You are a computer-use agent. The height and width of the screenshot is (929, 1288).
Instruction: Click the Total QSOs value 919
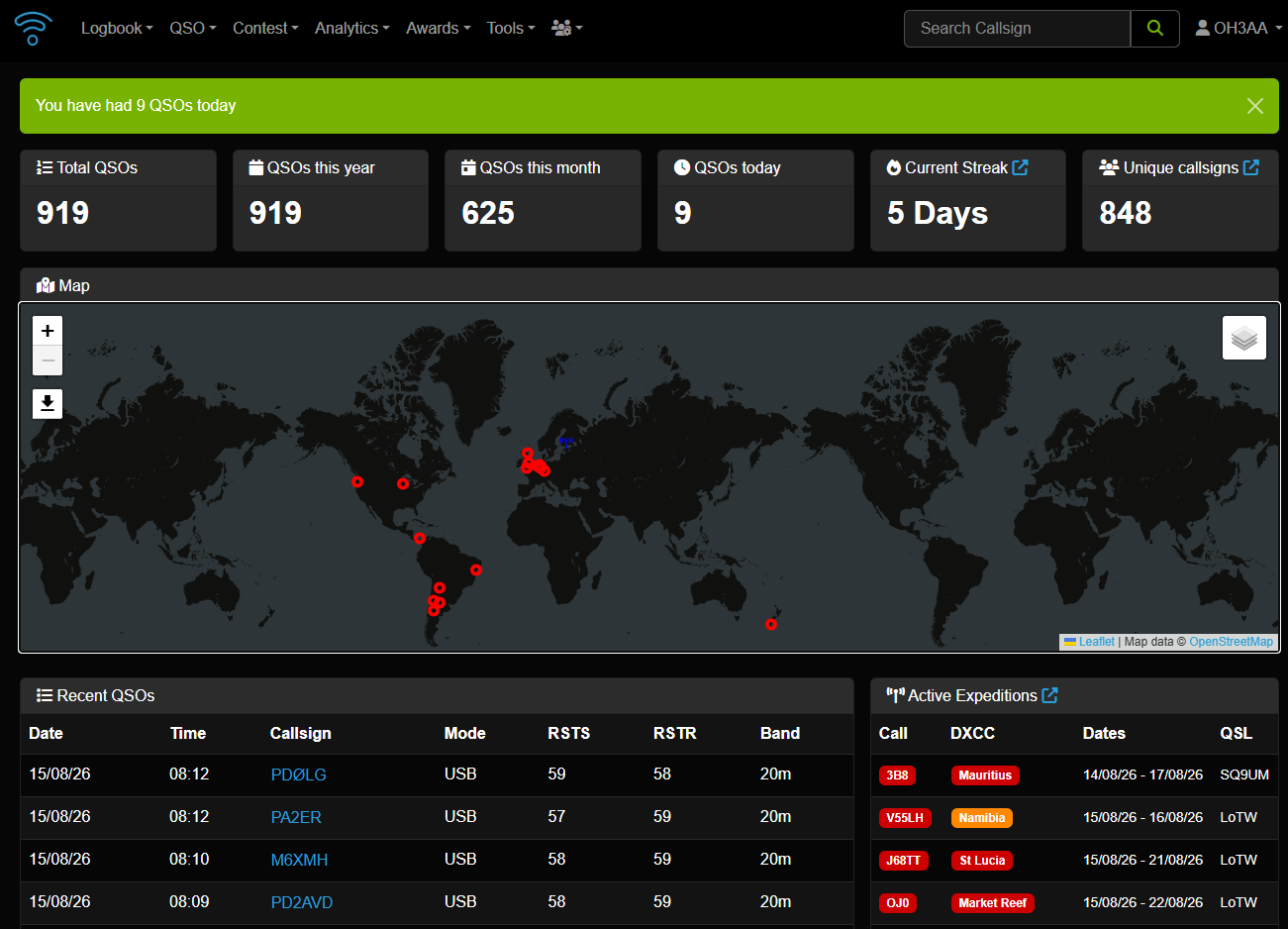coord(63,213)
